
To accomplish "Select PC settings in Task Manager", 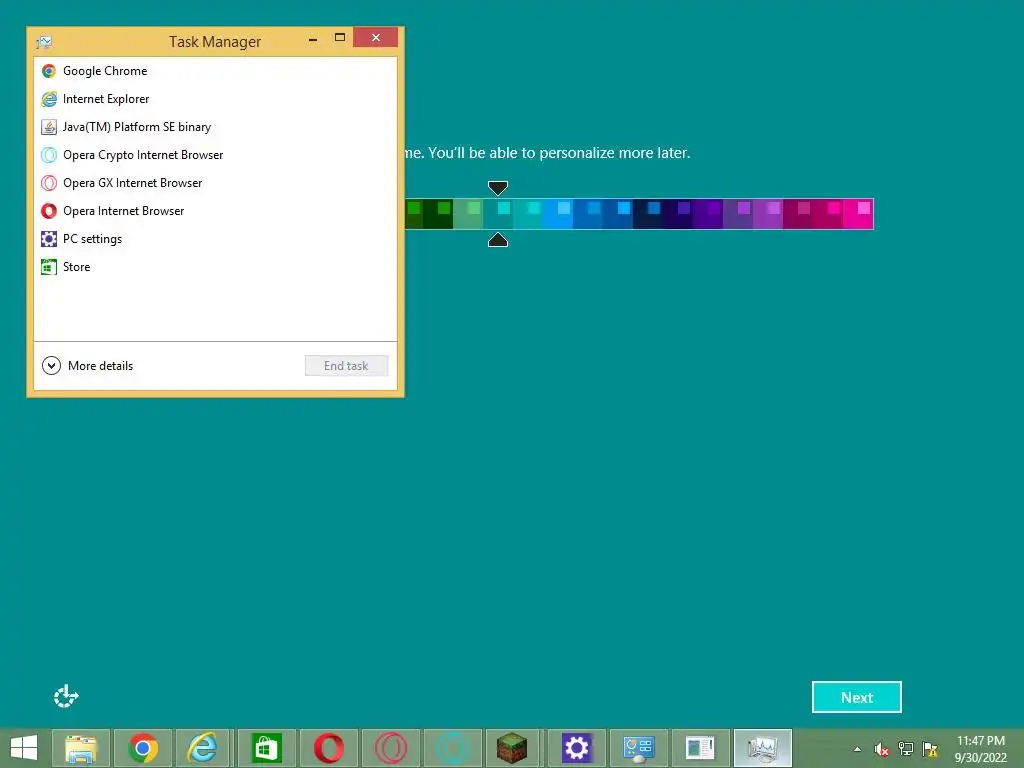I will pos(216,239).
